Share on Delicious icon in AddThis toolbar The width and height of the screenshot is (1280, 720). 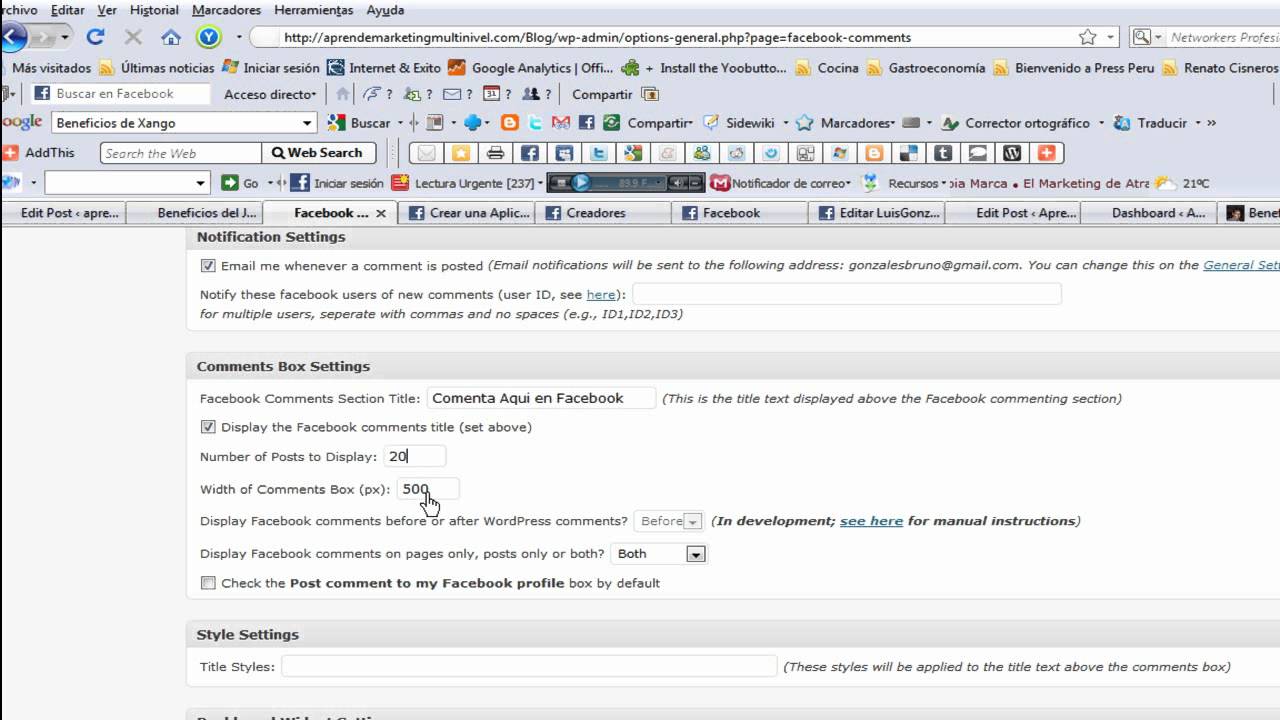coord(909,153)
